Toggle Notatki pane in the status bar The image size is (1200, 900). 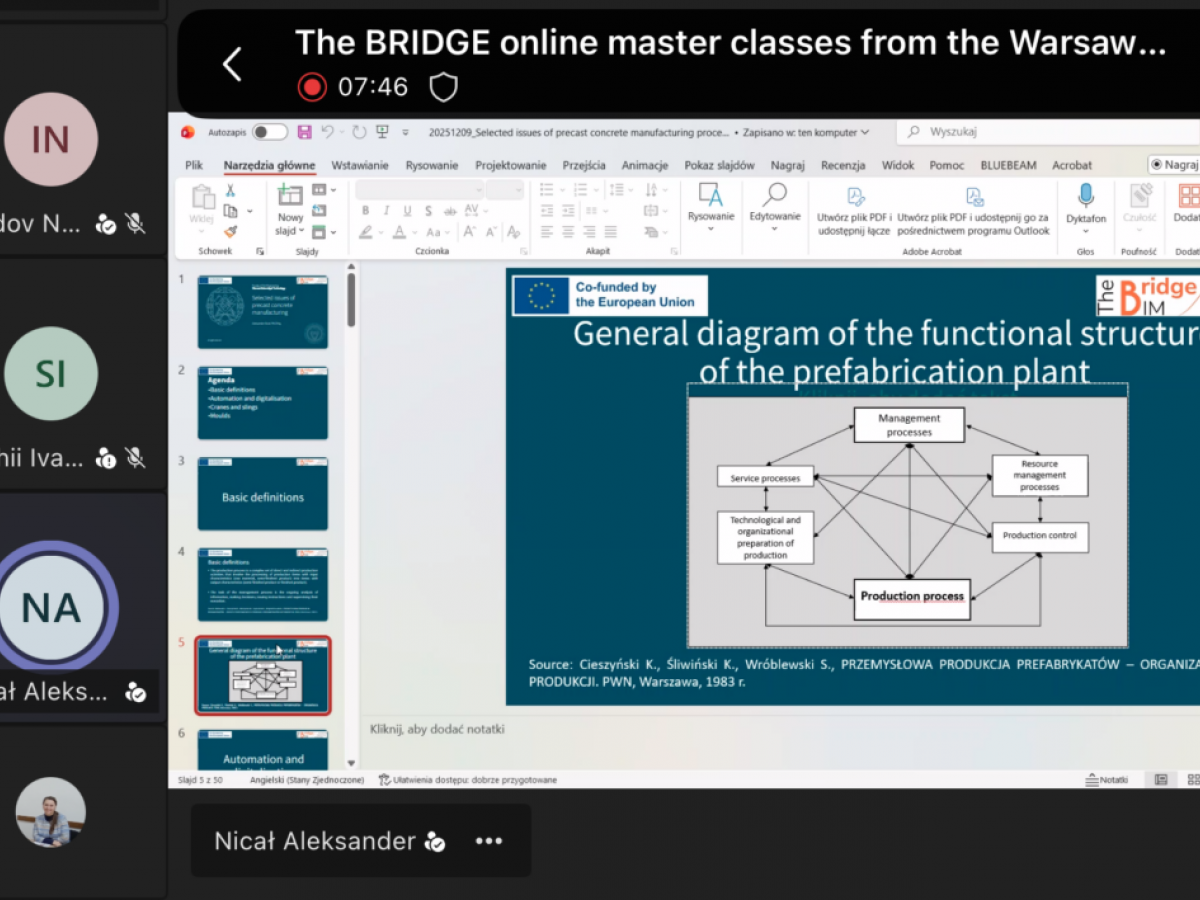point(1107,780)
